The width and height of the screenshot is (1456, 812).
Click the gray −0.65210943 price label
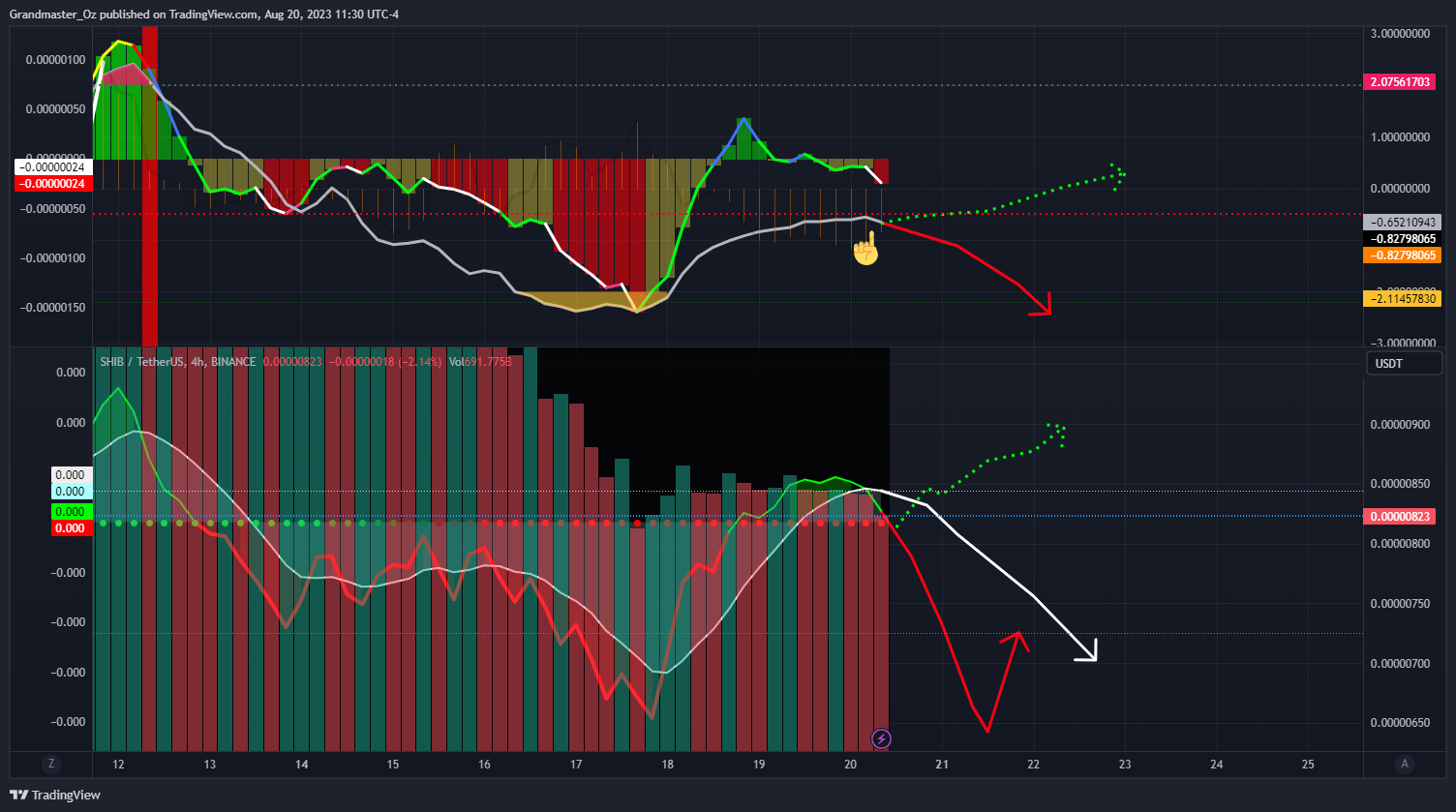coord(1402,222)
